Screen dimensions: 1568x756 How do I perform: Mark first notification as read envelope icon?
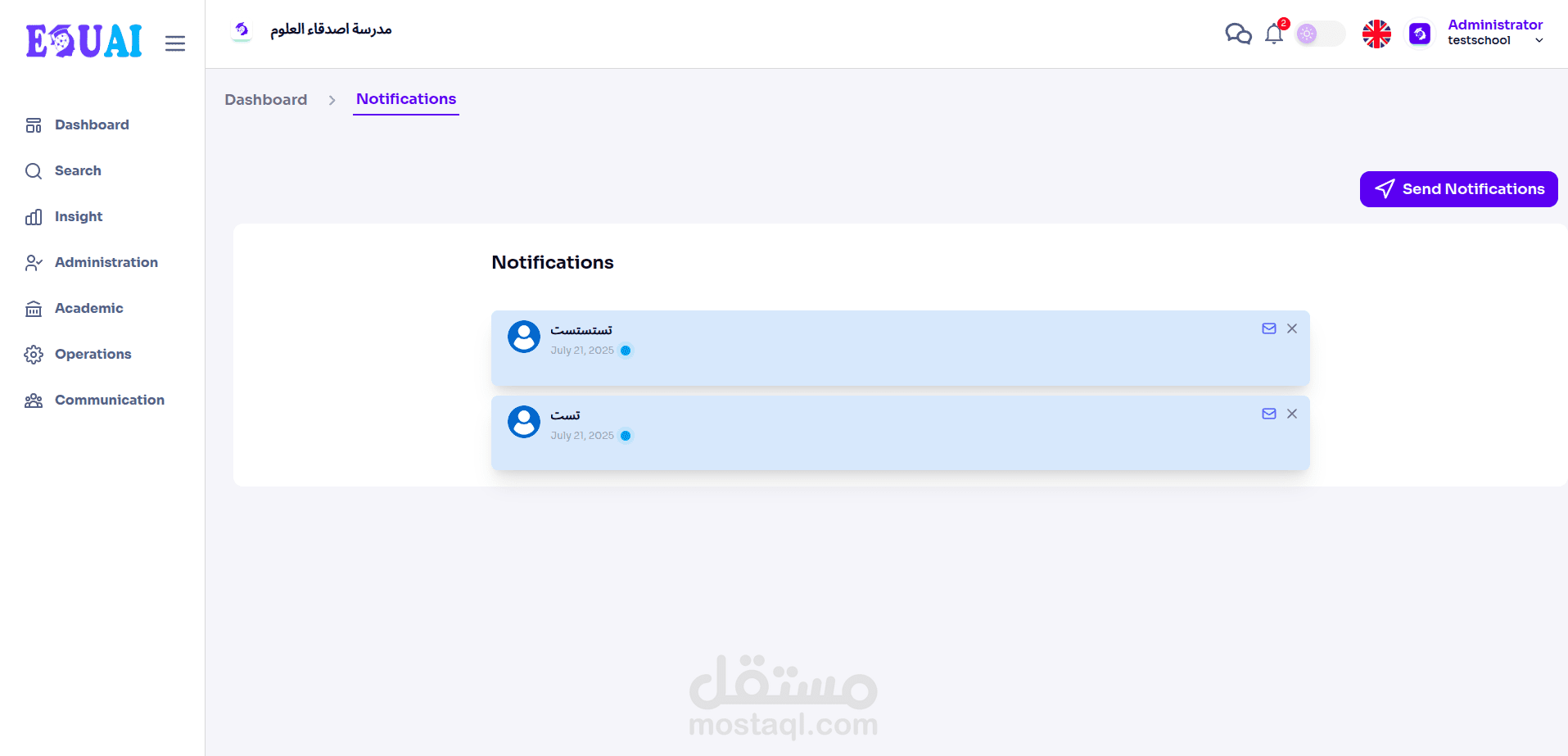tap(1269, 328)
